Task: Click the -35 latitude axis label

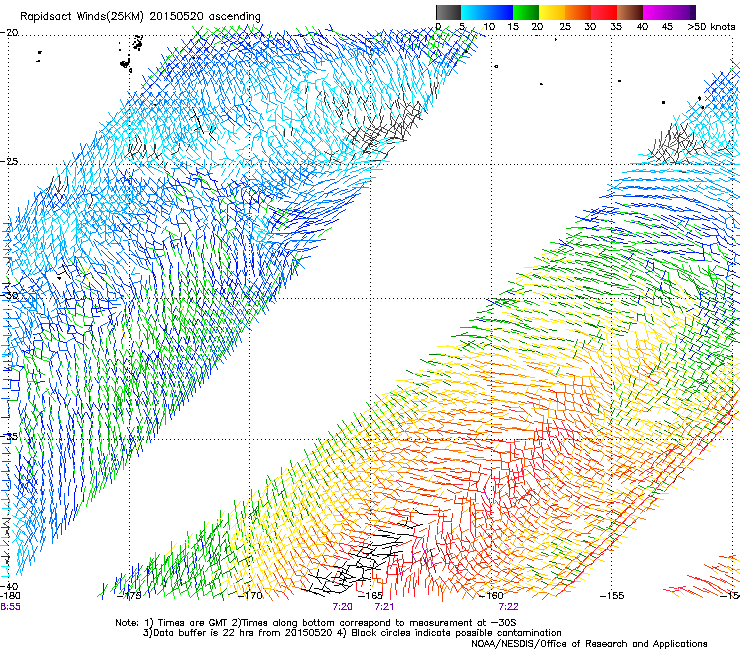Action: (9, 437)
